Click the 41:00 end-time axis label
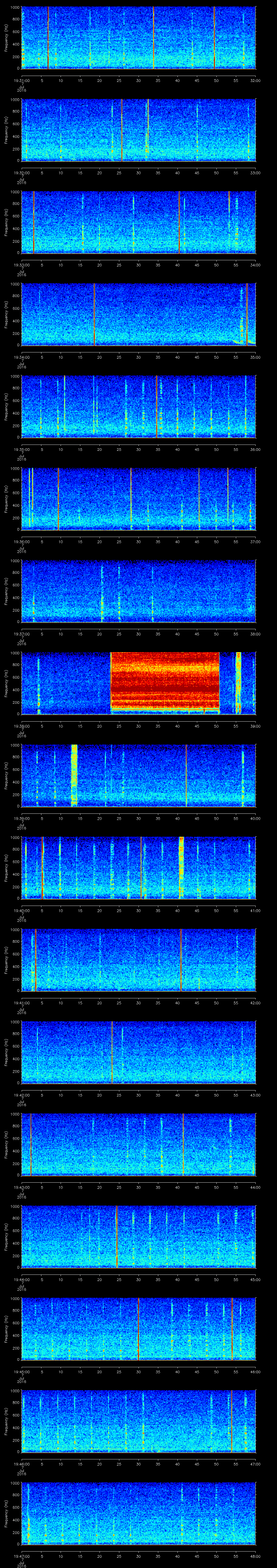The width and height of the screenshot is (277, 1568). pos(255,910)
